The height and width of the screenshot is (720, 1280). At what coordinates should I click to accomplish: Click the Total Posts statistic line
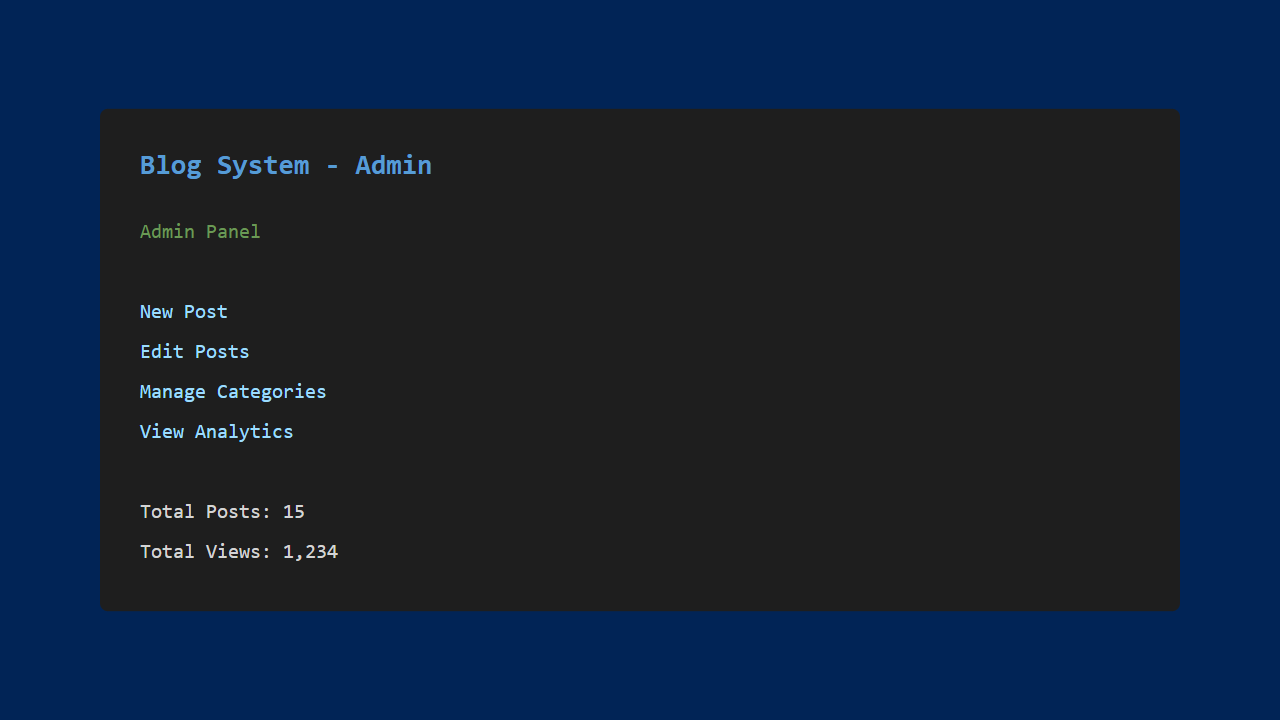(x=222, y=512)
